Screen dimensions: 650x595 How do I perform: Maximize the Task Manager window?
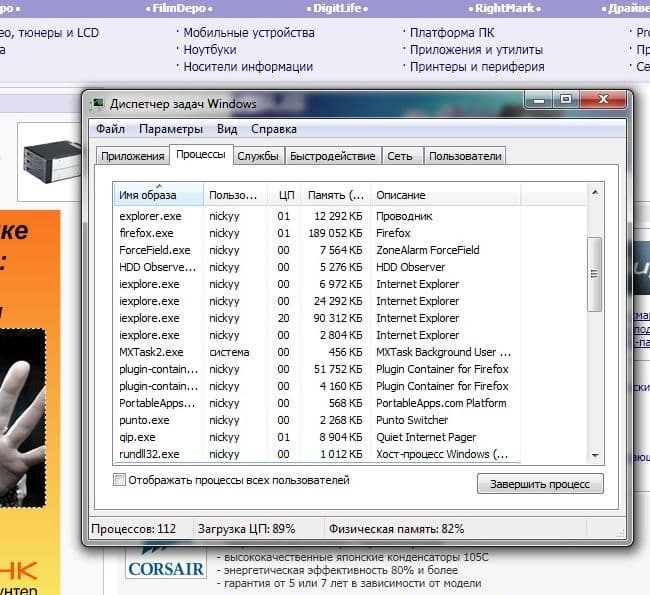(566, 100)
